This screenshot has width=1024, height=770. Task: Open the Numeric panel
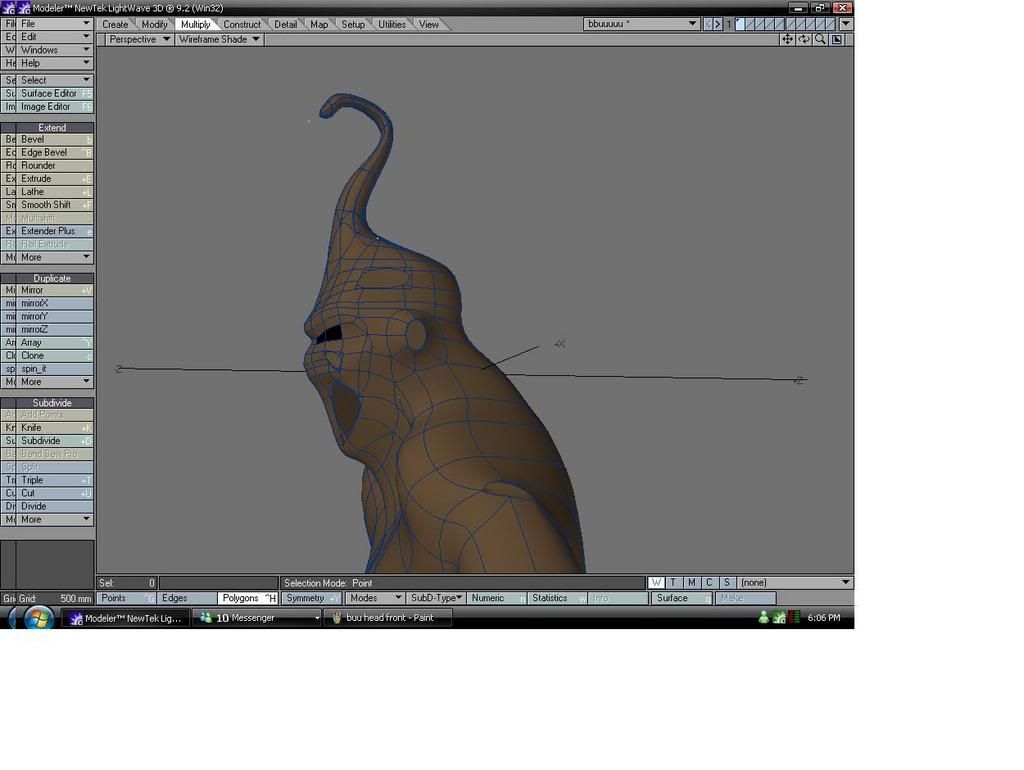(x=497, y=598)
